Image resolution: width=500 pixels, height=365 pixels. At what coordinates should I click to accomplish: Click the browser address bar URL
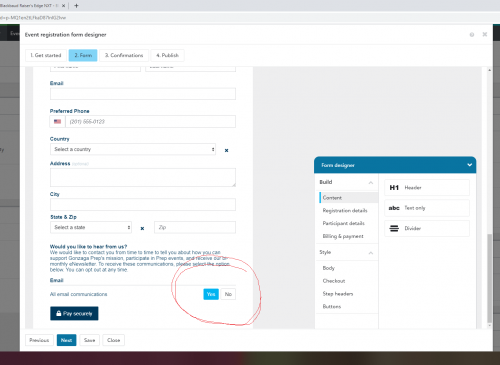coord(33,18)
